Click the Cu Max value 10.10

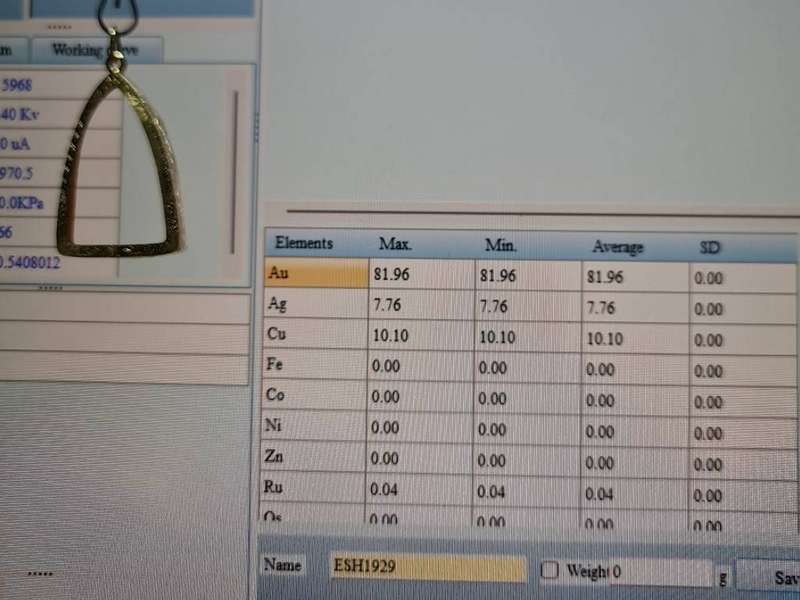click(390, 336)
